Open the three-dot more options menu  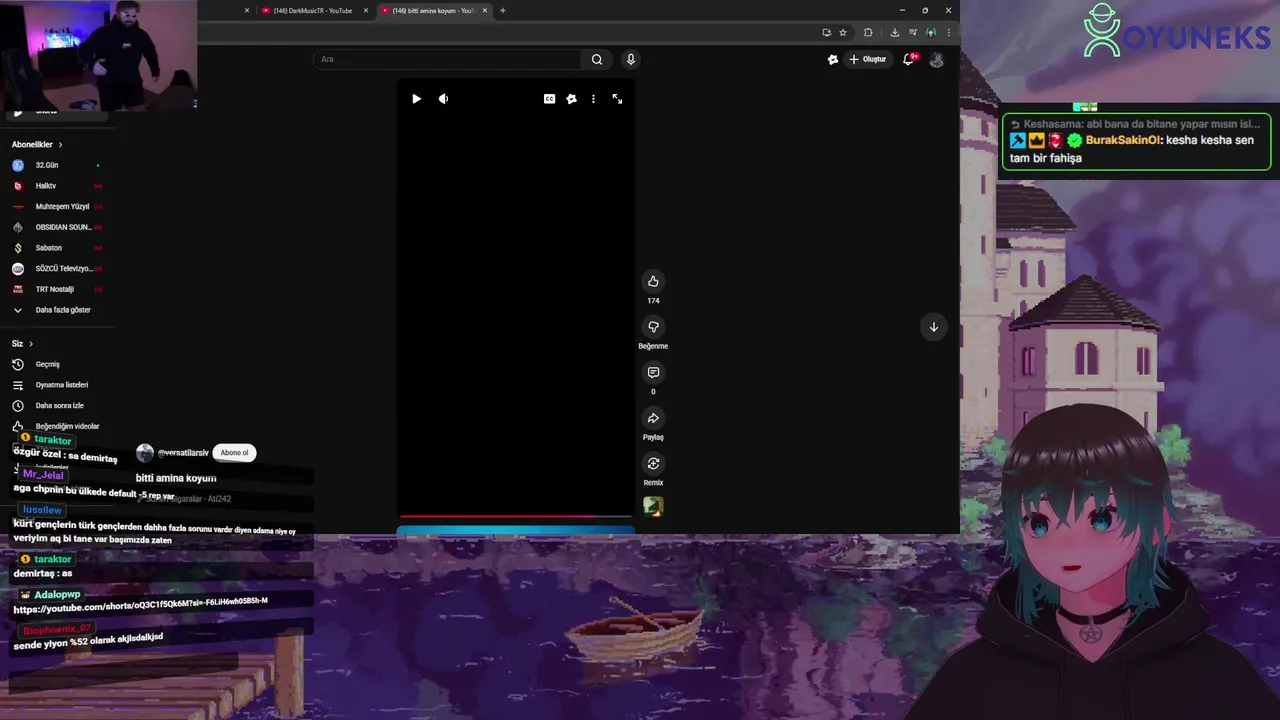coord(593,99)
